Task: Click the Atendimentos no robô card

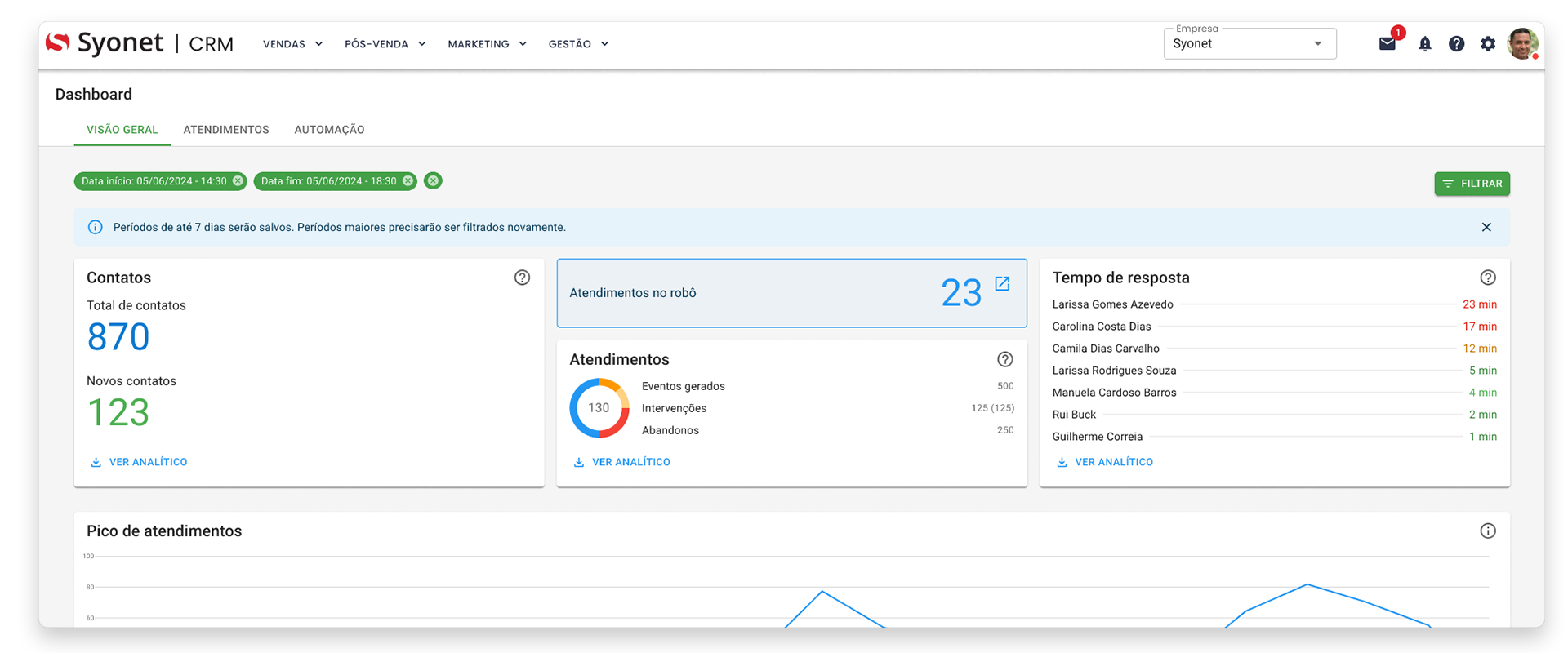Action: 791,293
